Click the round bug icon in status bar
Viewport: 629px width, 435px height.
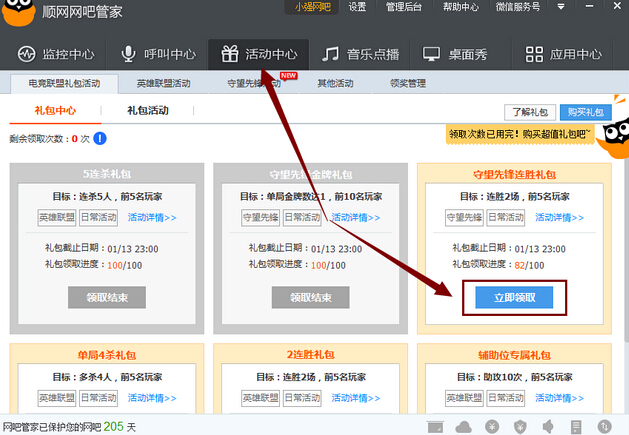[x=492, y=427]
